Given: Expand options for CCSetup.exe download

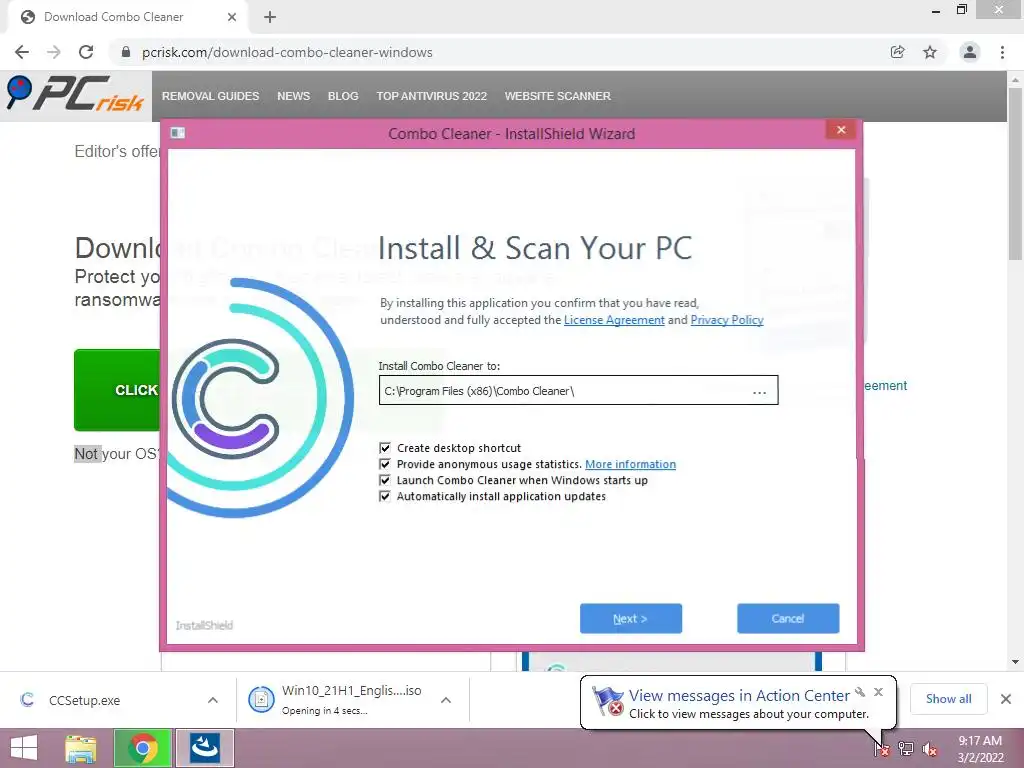Looking at the screenshot, I should 213,700.
